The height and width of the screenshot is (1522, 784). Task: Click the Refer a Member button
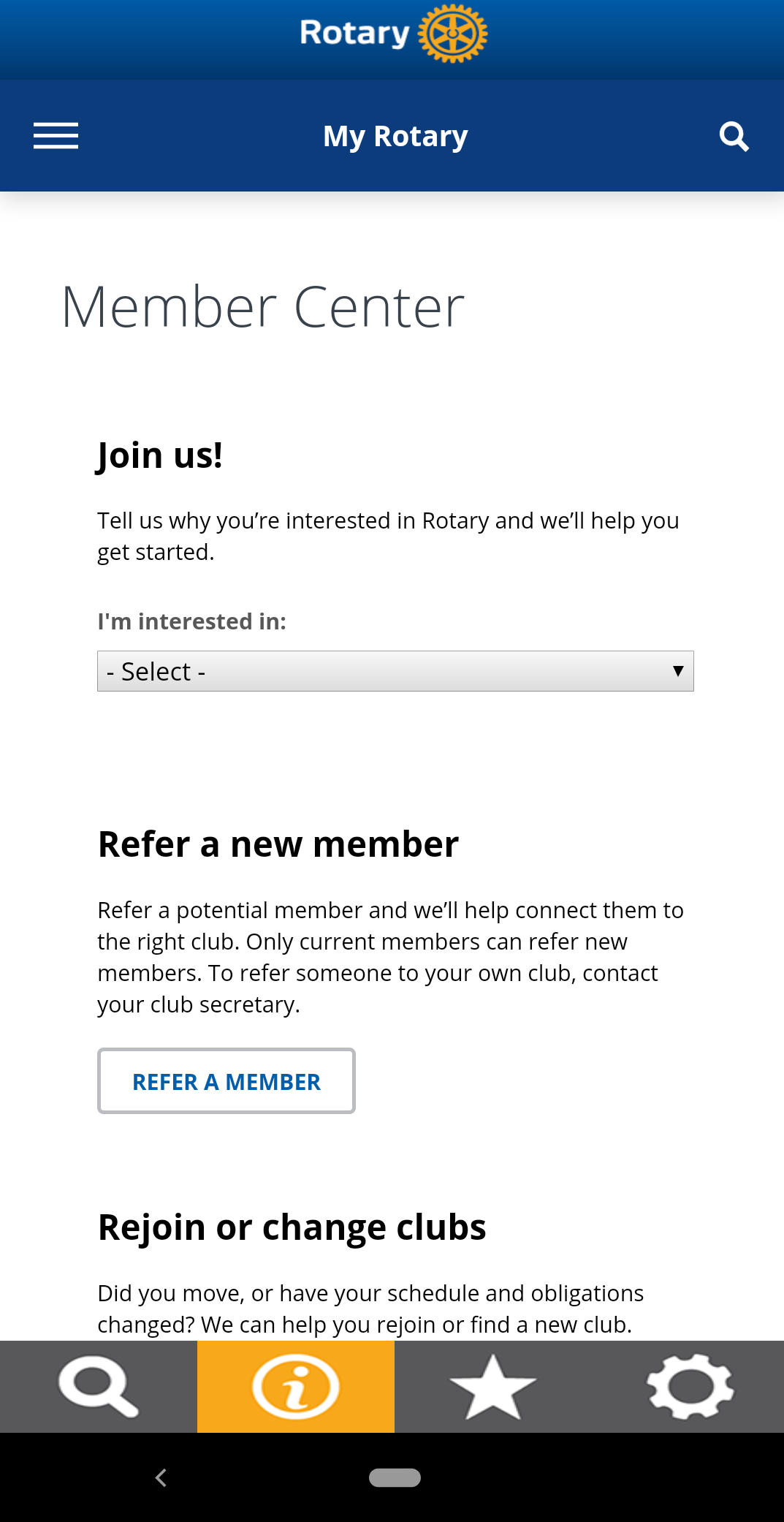point(227,1081)
